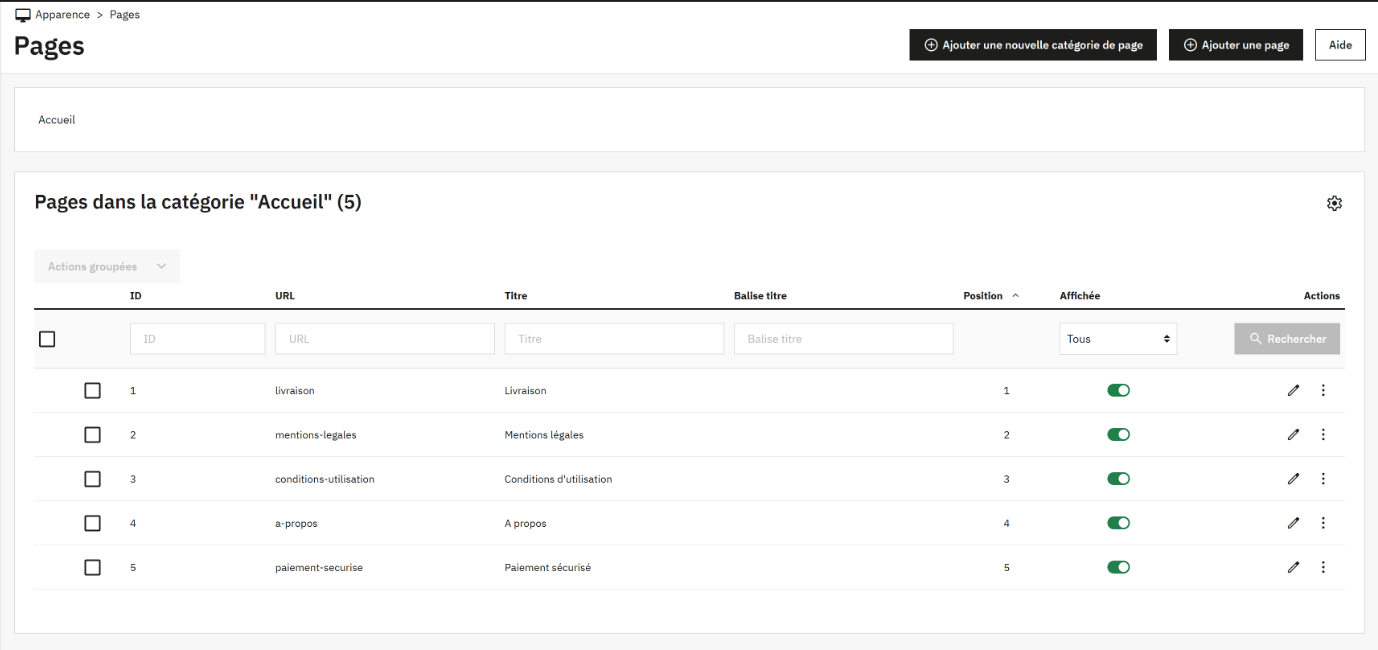Open the table settings gear icon
The image size is (1378, 650).
pyautogui.click(x=1334, y=203)
